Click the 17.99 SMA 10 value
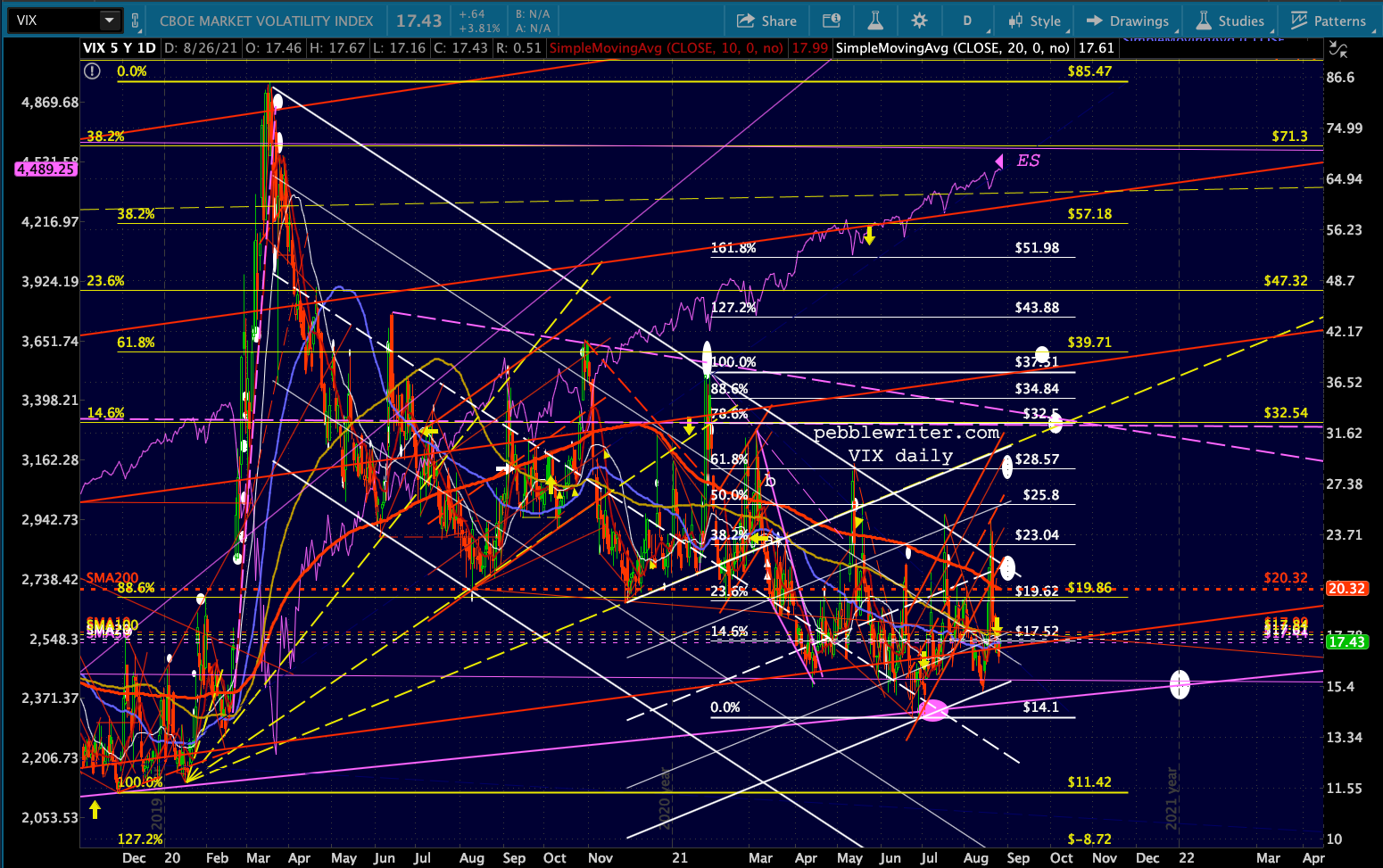The height and width of the screenshot is (868, 1383). click(810, 48)
